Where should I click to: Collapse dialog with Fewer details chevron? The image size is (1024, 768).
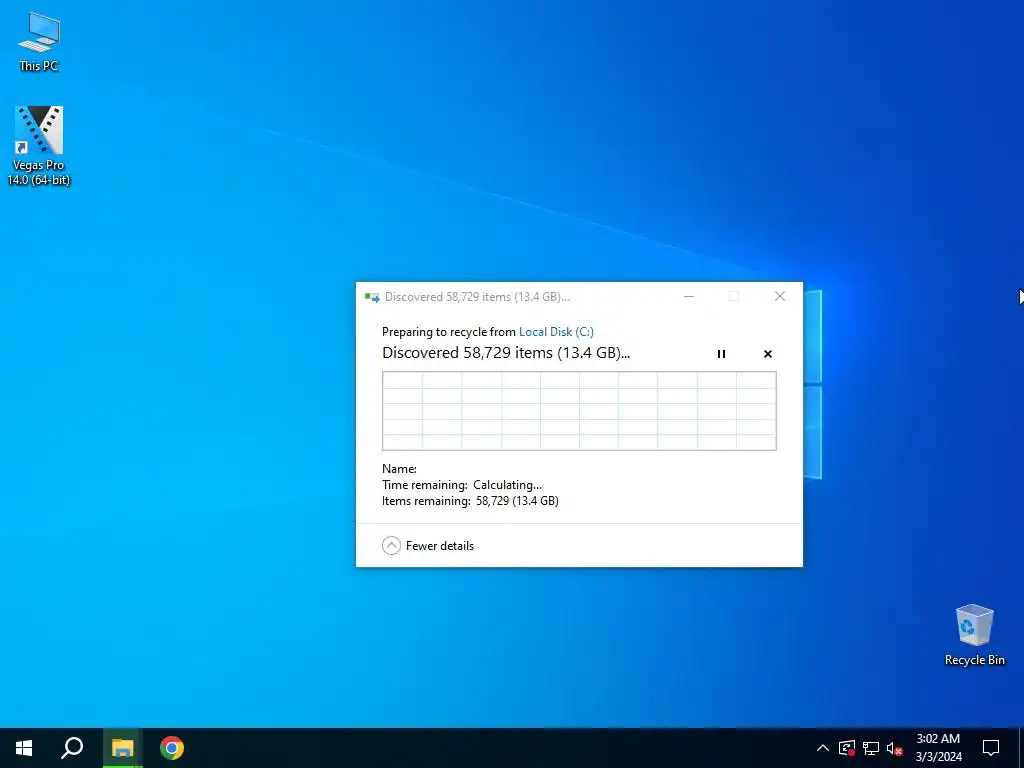(391, 545)
